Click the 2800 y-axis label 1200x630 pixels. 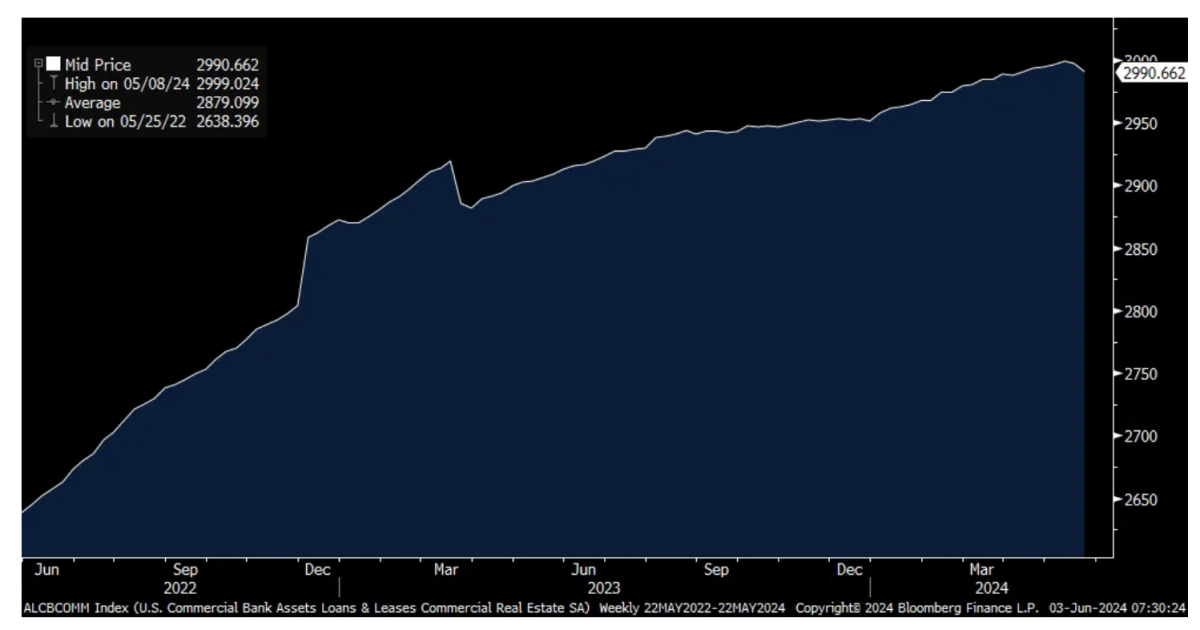click(x=1142, y=312)
